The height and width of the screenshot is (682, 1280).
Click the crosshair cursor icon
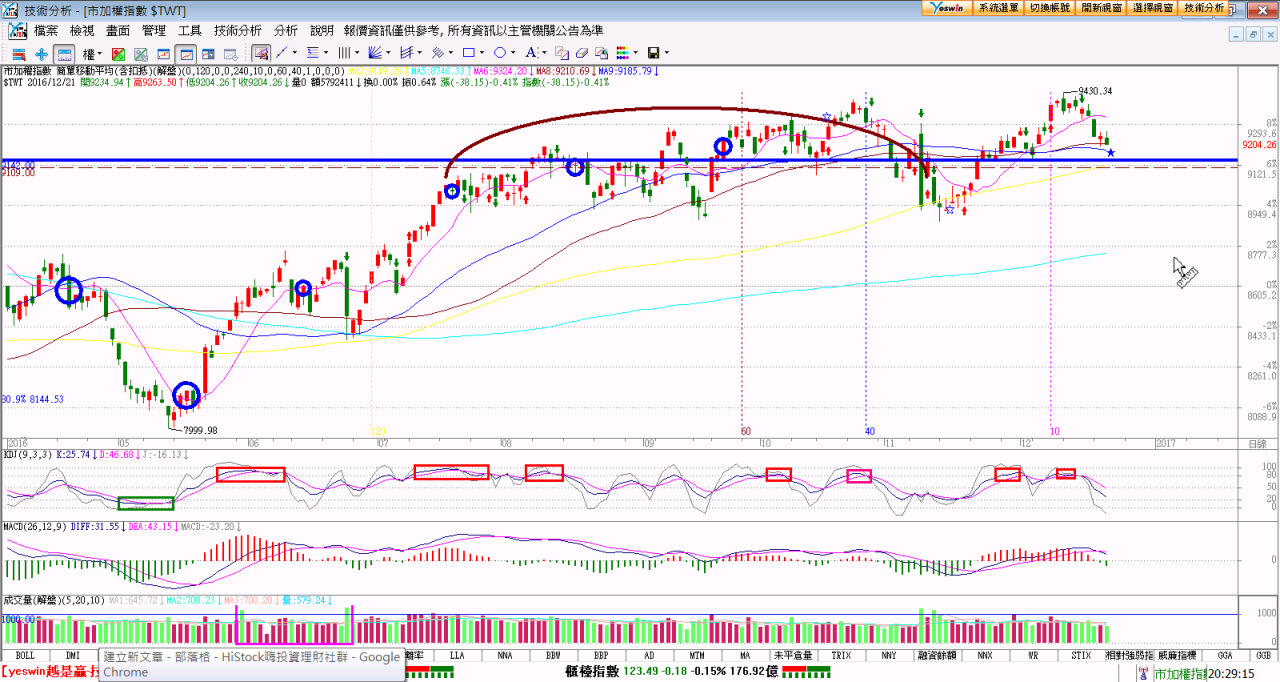[41, 53]
